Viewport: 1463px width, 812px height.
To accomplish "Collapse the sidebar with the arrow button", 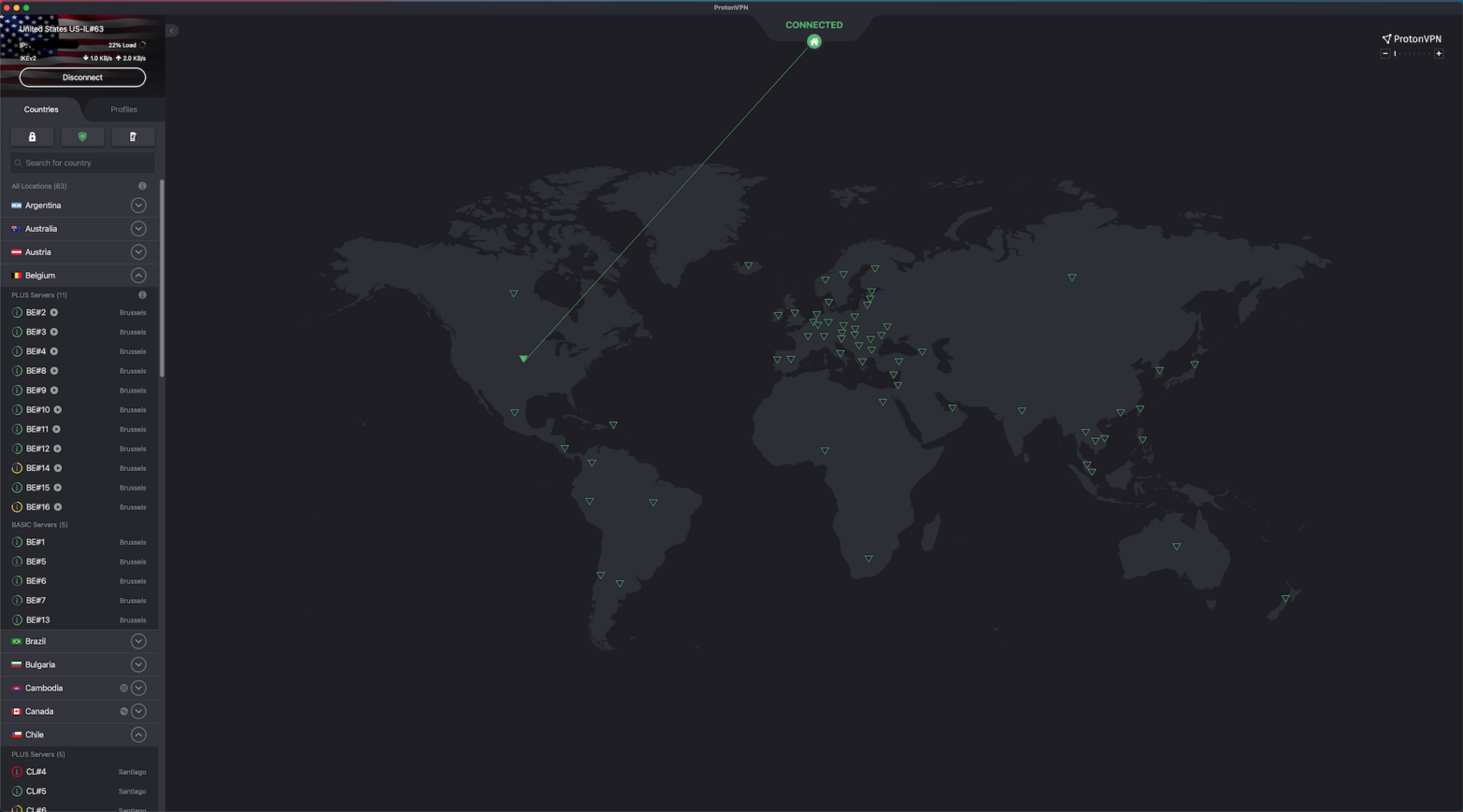I will click(171, 30).
